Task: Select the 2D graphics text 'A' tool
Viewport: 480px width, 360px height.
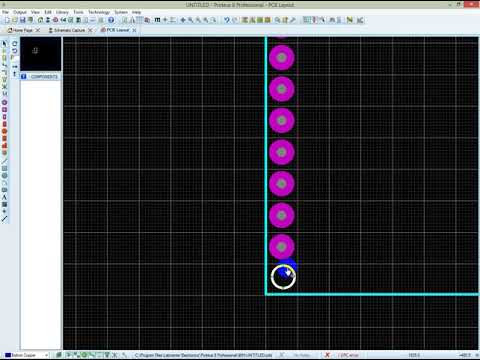Action: tap(5, 197)
